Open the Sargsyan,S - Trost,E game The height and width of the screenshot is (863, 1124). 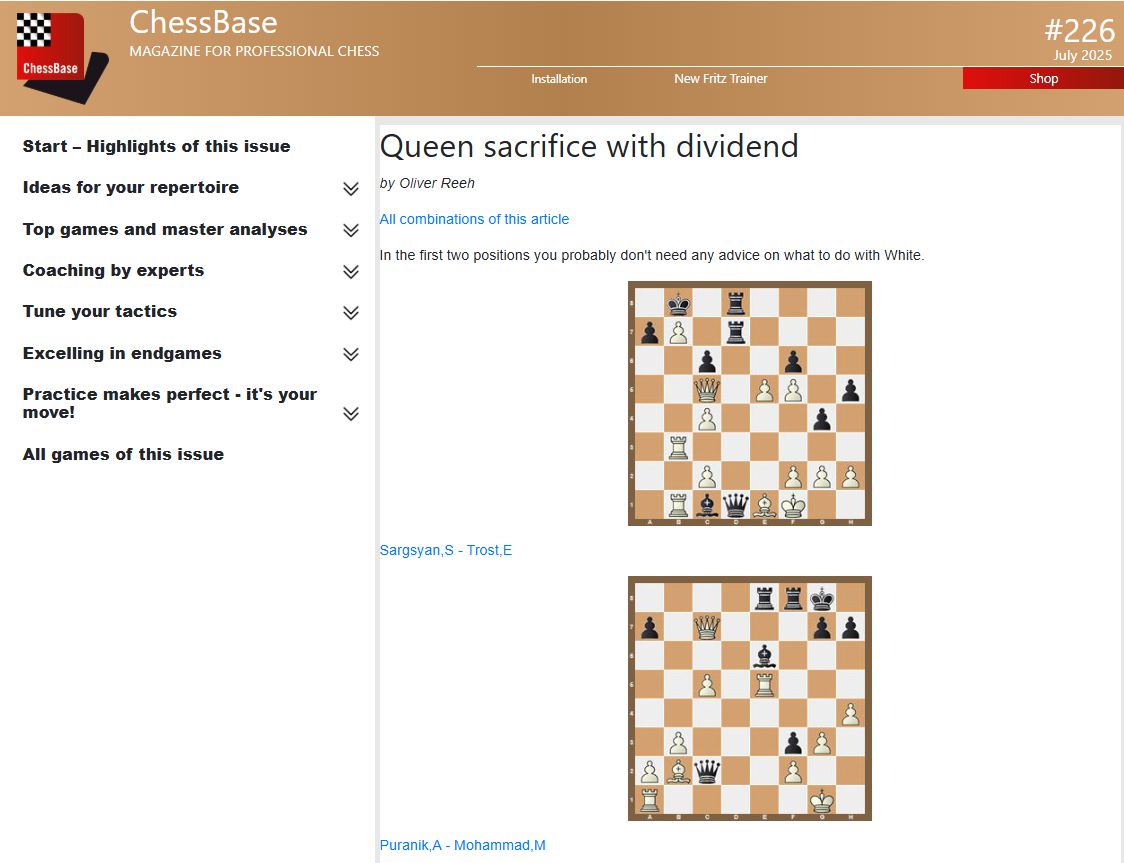tap(446, 550)
